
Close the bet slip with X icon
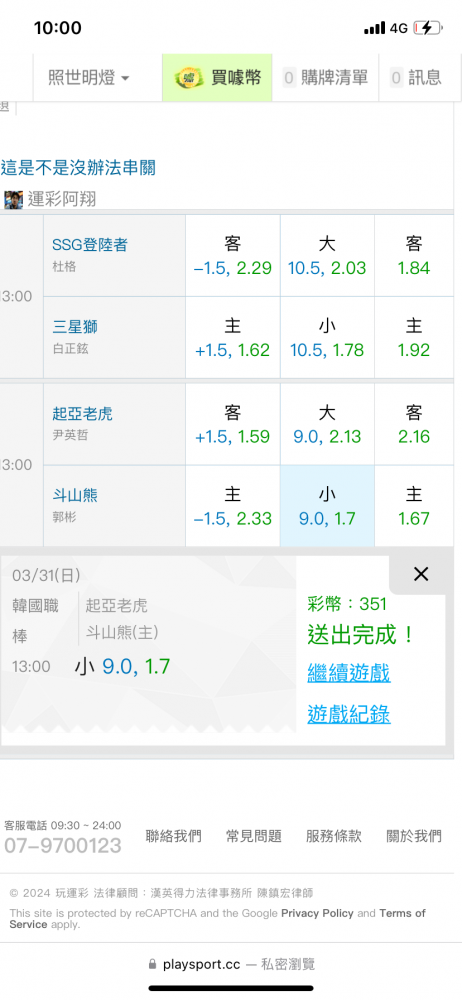[421, 574]
